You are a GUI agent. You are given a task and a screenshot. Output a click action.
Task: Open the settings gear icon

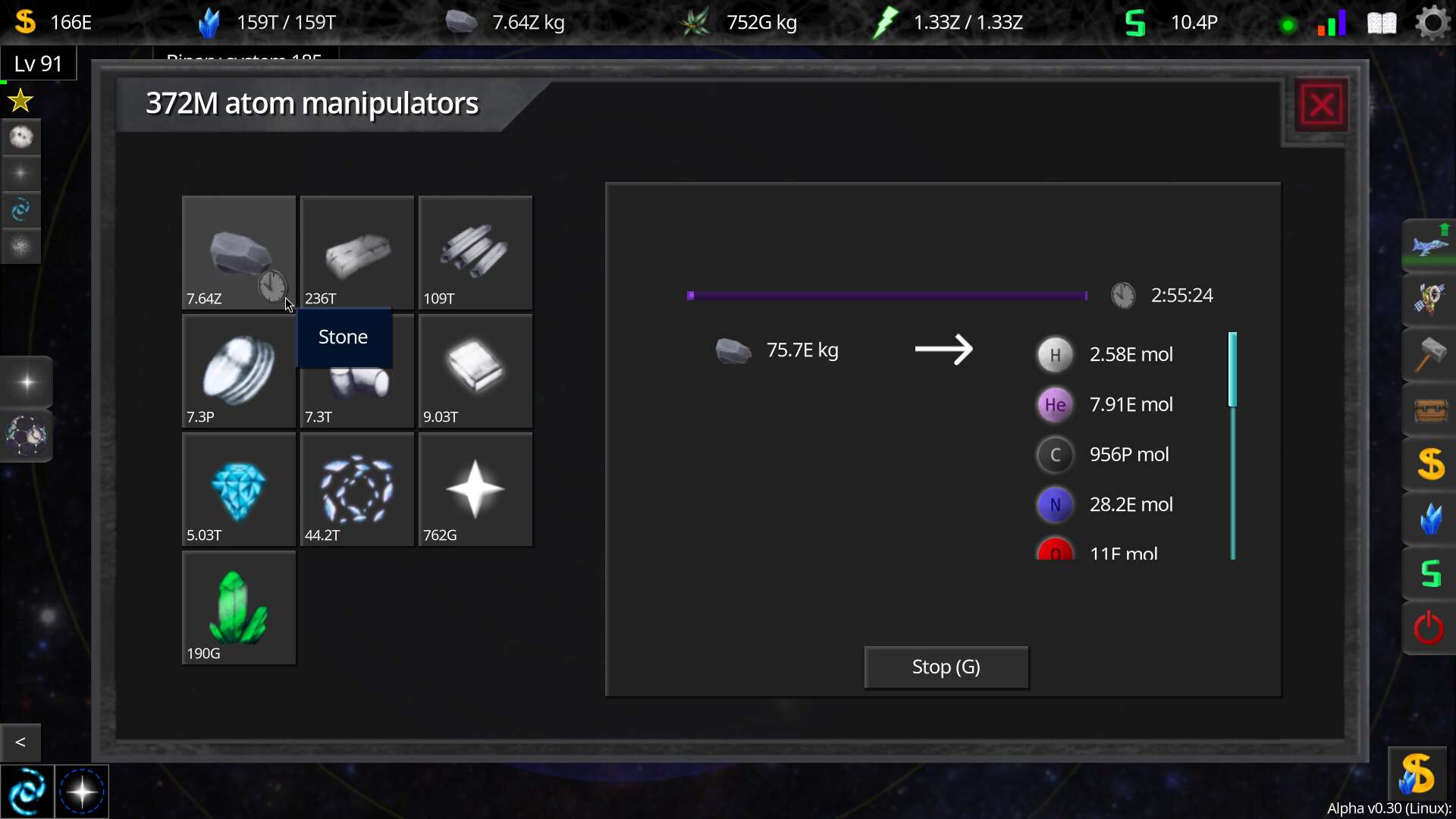(x=1432, y=22)
